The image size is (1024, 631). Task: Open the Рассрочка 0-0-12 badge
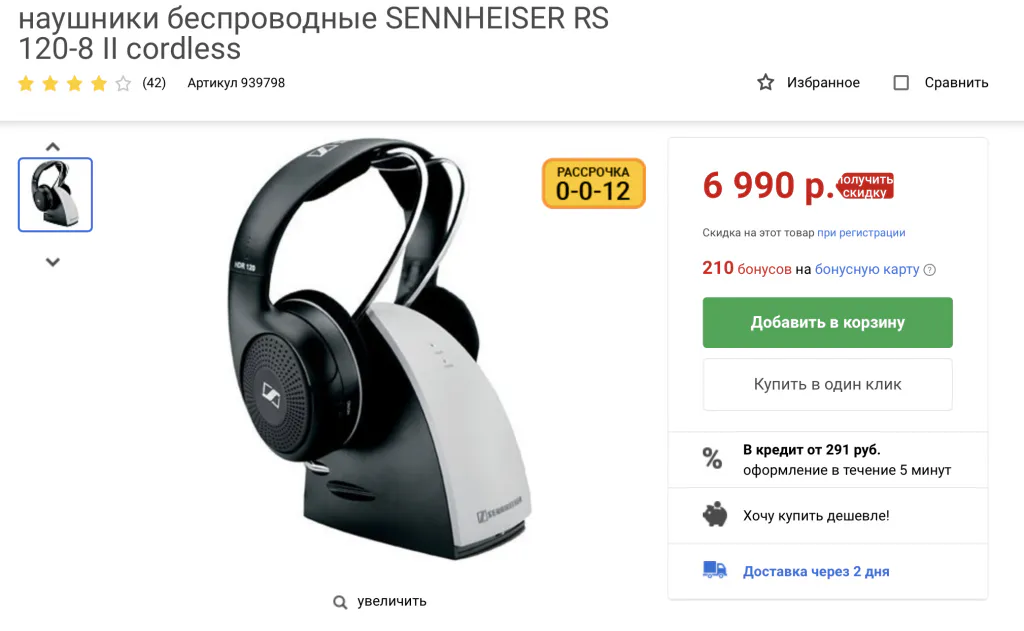tap(594, 184)
